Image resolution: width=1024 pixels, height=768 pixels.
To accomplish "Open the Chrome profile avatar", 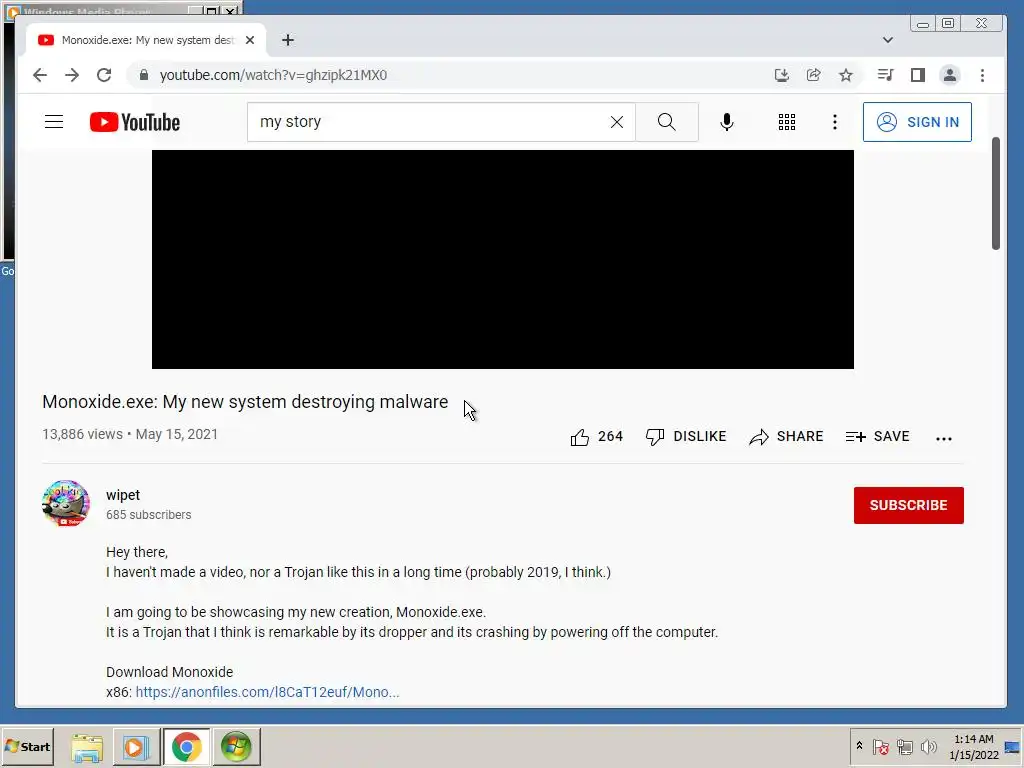I will click(950, 75).
